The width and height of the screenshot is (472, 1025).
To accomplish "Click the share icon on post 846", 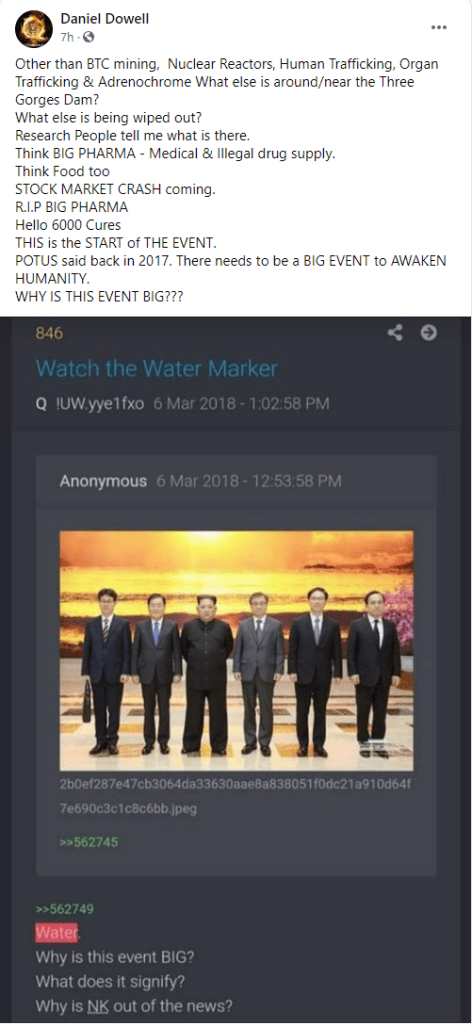I will 395,333.
